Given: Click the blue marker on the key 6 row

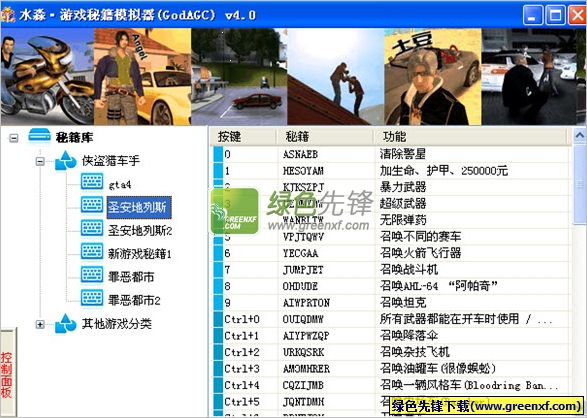Looking at the screenshot, I should (218, 253).
